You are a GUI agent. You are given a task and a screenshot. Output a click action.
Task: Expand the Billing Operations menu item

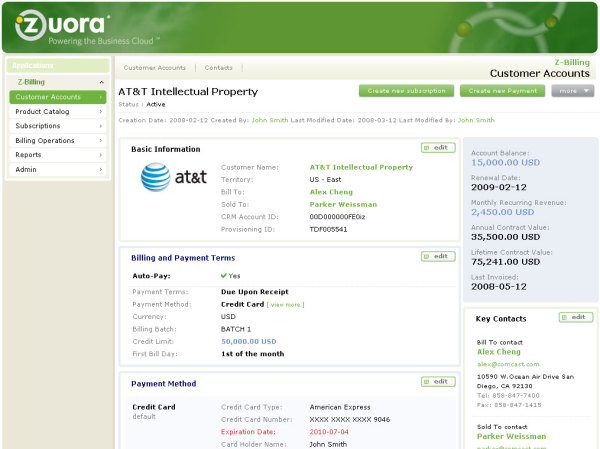57,141
